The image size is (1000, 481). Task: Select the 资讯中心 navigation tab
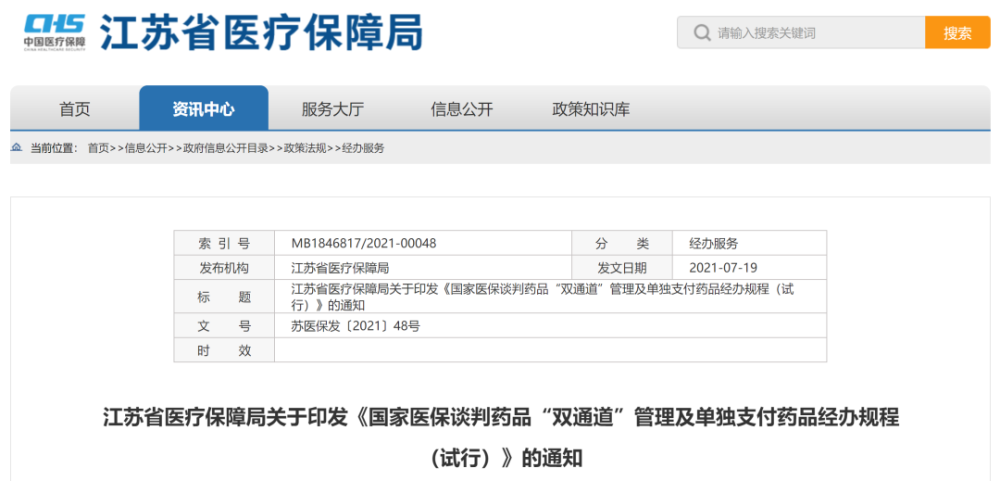203,108
